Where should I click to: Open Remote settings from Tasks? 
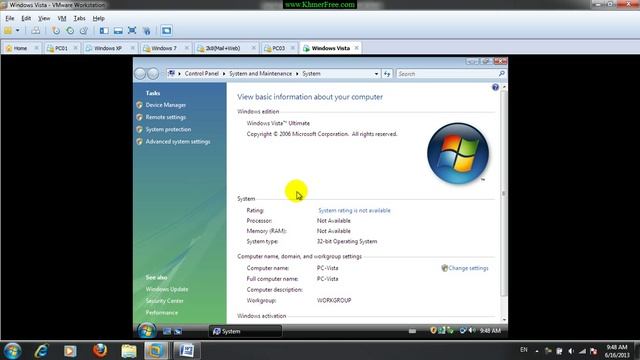pyautogui.click(x=166, y=117)
